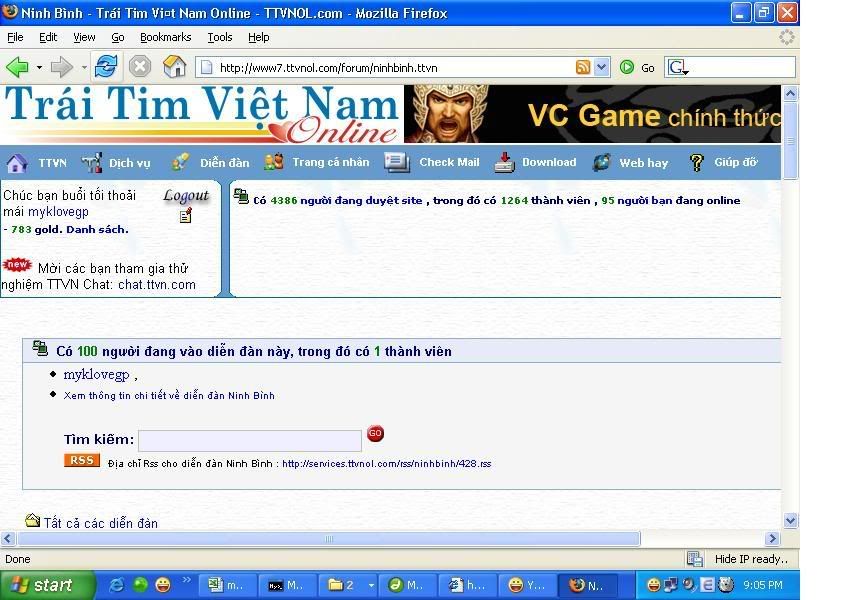Open the View menu

coord(84,37)
